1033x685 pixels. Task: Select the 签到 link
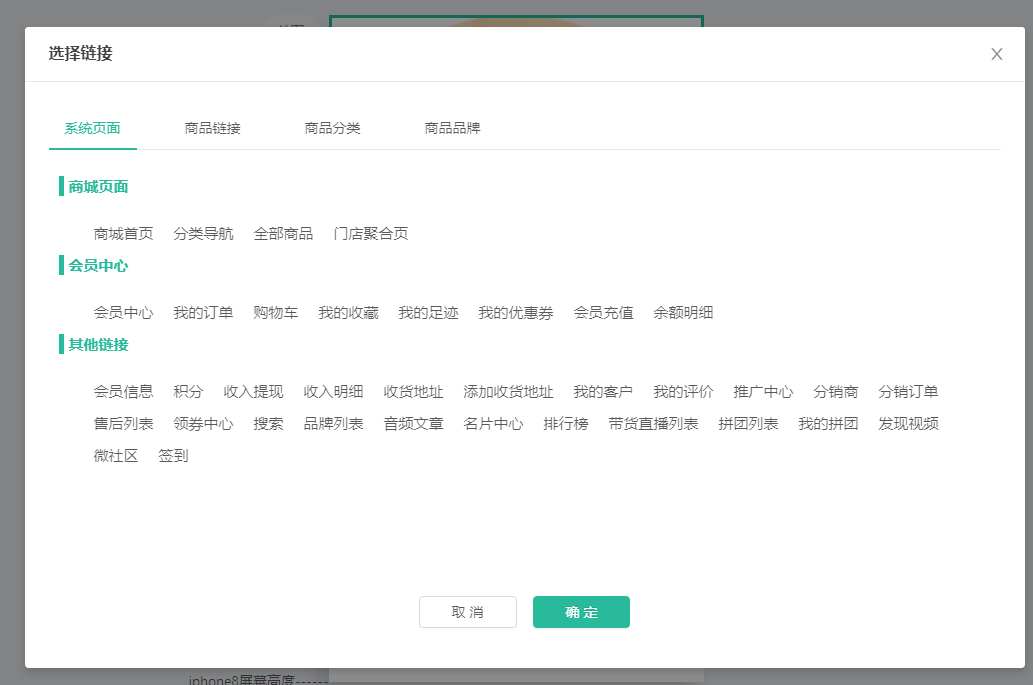(x=173, y=456)
